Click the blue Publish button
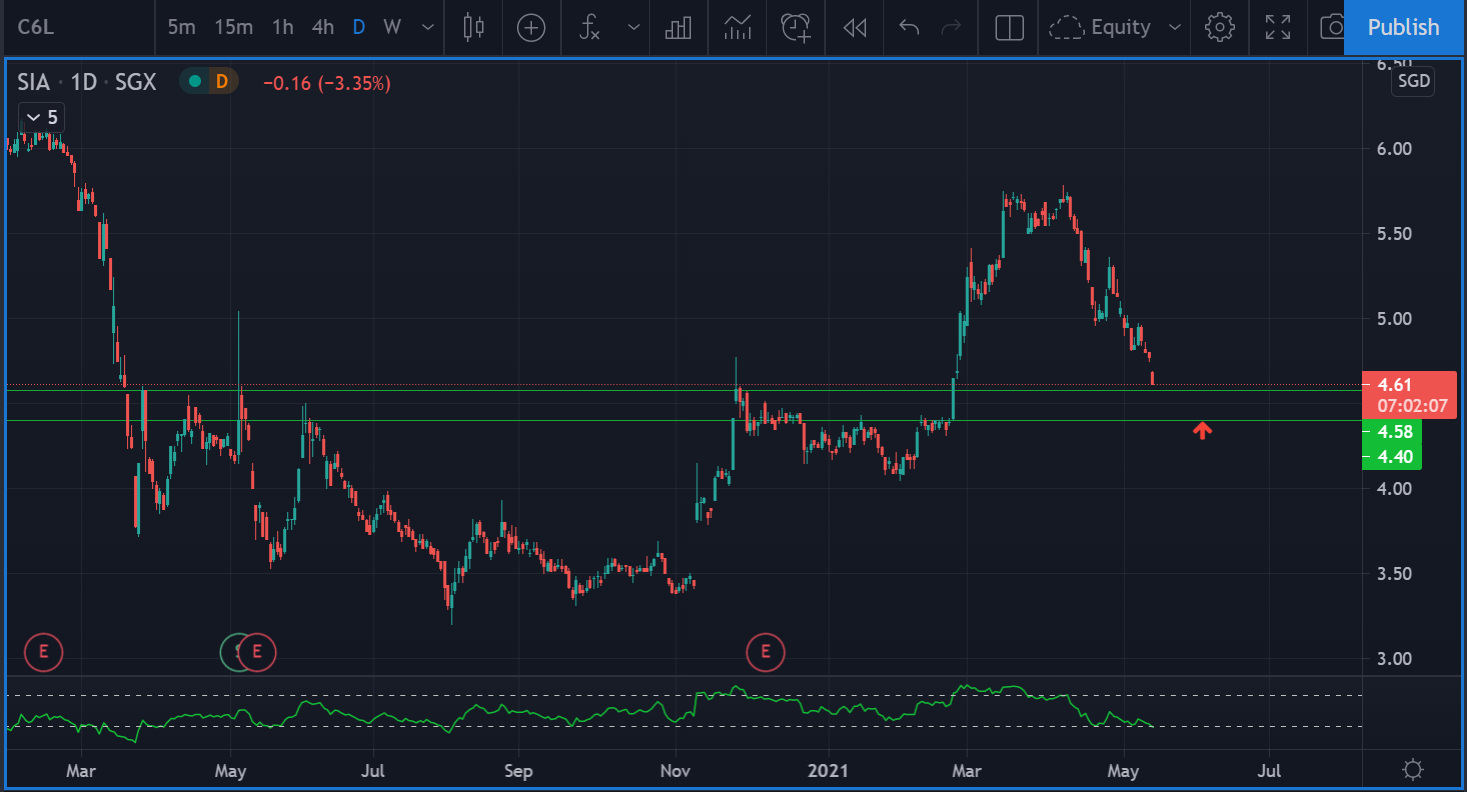The height and width of the screenshot is (792, 1467). tap(1403, 27)
